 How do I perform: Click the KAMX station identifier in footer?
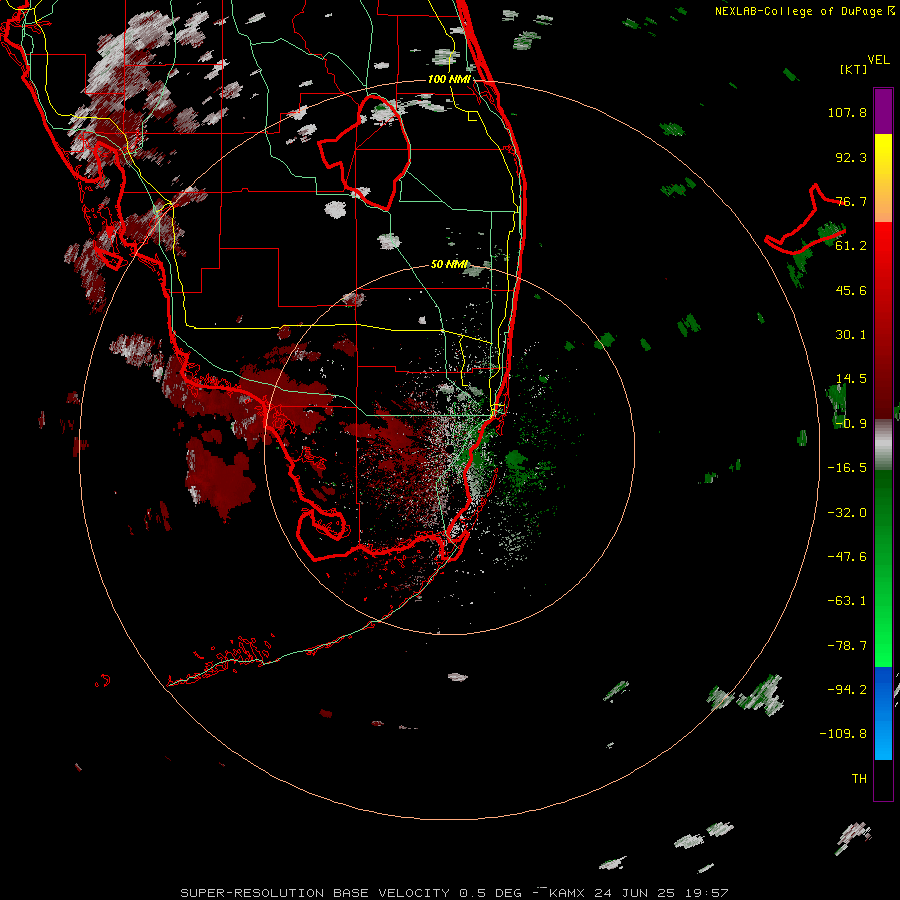[568, 893]
